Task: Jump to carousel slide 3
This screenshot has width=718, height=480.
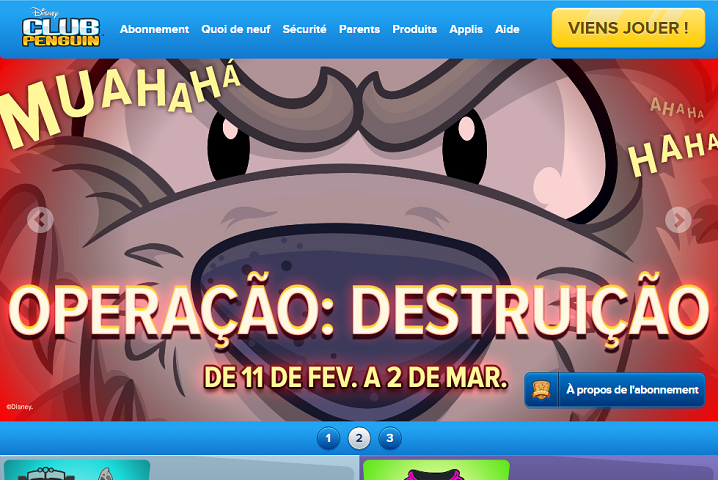Action: tap(390, 438)
